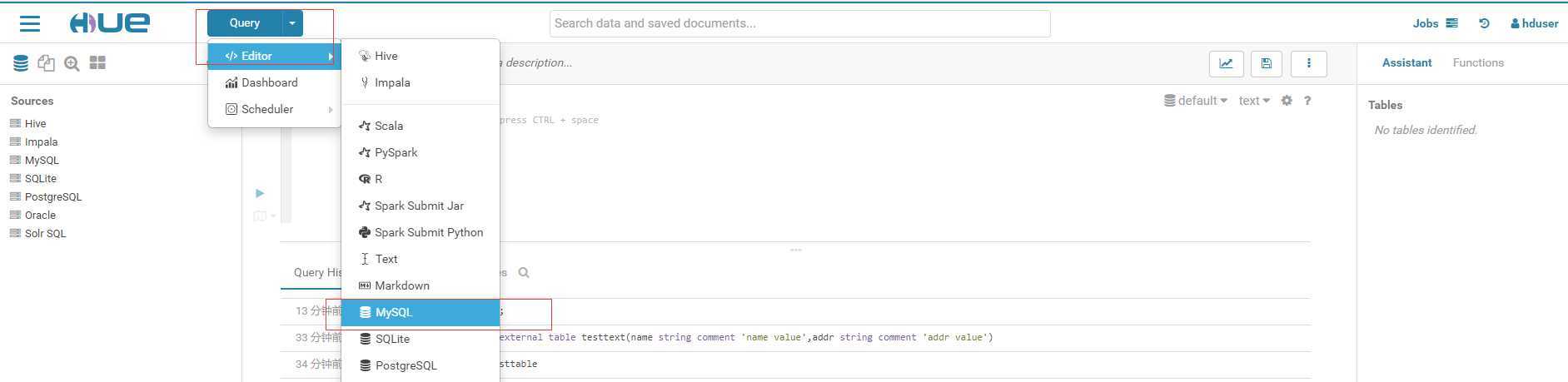Open the editor settings gear
The image size is (1568, 382).
pyautogui.click(x=1287, y=101)
